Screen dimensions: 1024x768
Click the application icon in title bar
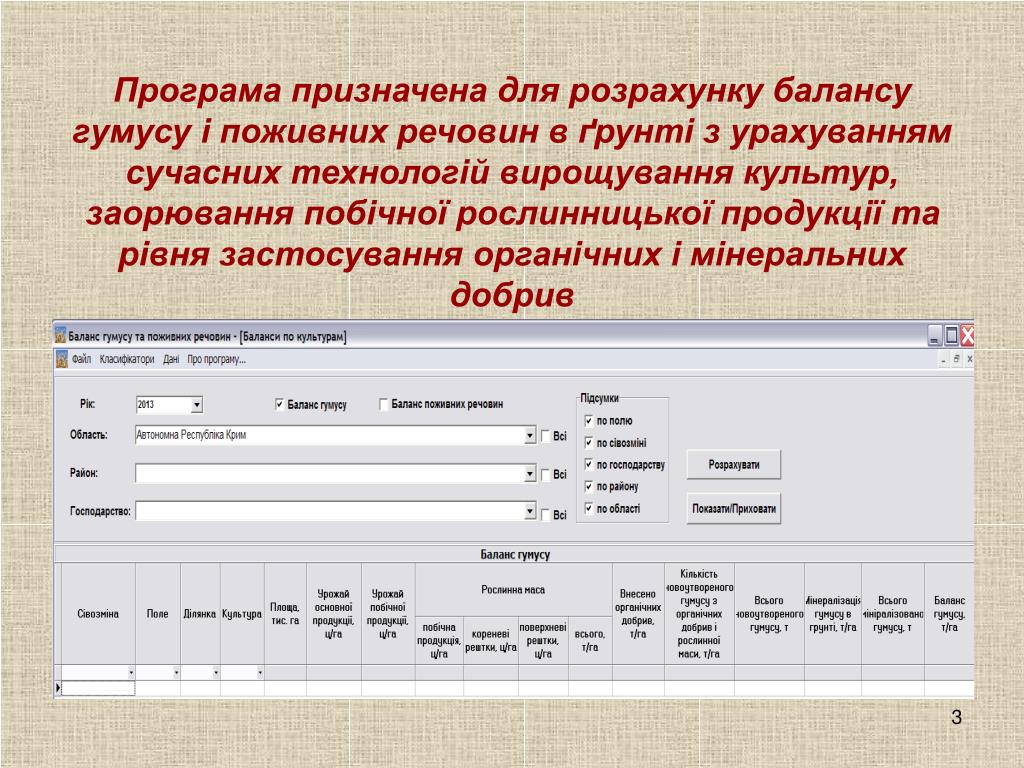[60, 336]
